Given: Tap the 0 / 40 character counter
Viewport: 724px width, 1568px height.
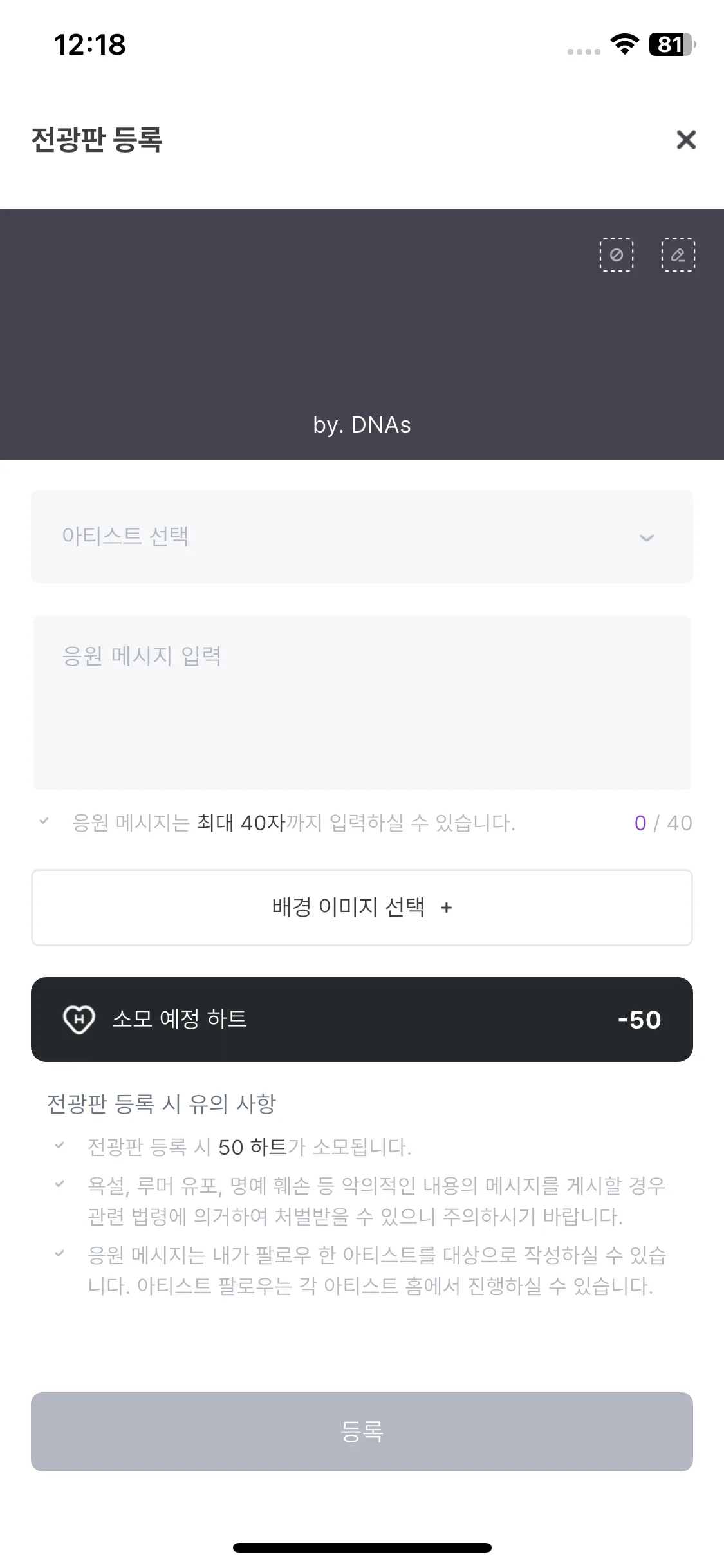Looking at the screenshot, I should [x=663, y=823].
